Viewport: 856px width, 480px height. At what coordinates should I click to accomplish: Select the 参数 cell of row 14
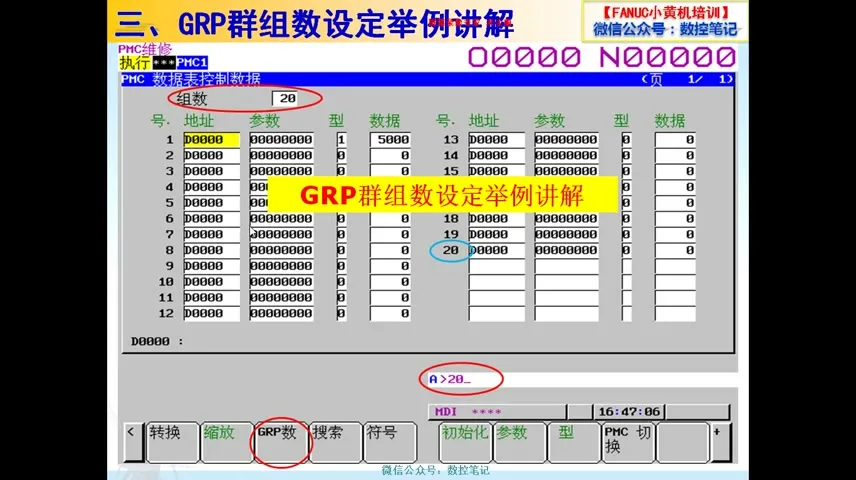[566, 155]
